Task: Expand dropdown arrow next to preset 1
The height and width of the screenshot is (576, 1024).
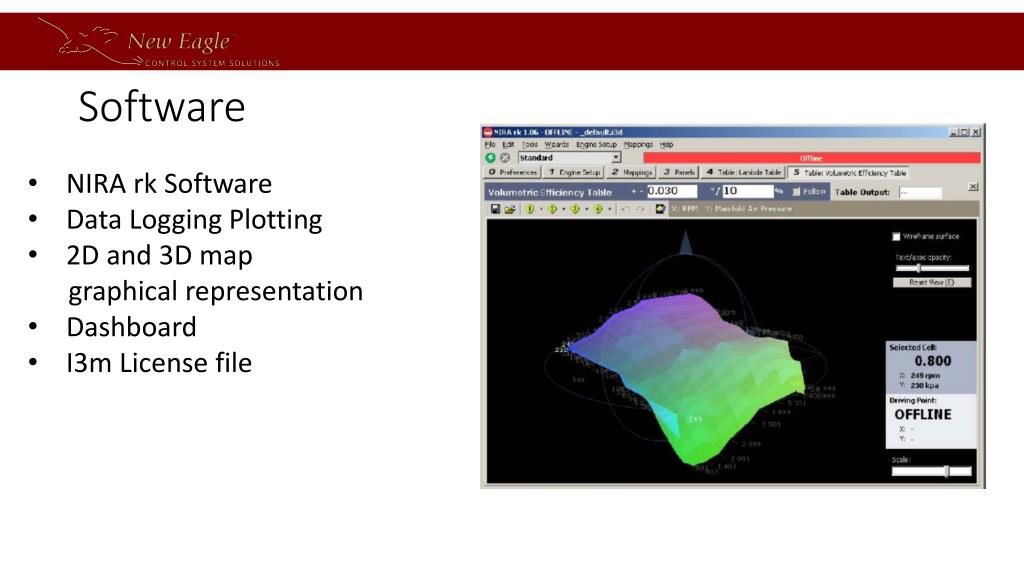Action: coord(541,209)
